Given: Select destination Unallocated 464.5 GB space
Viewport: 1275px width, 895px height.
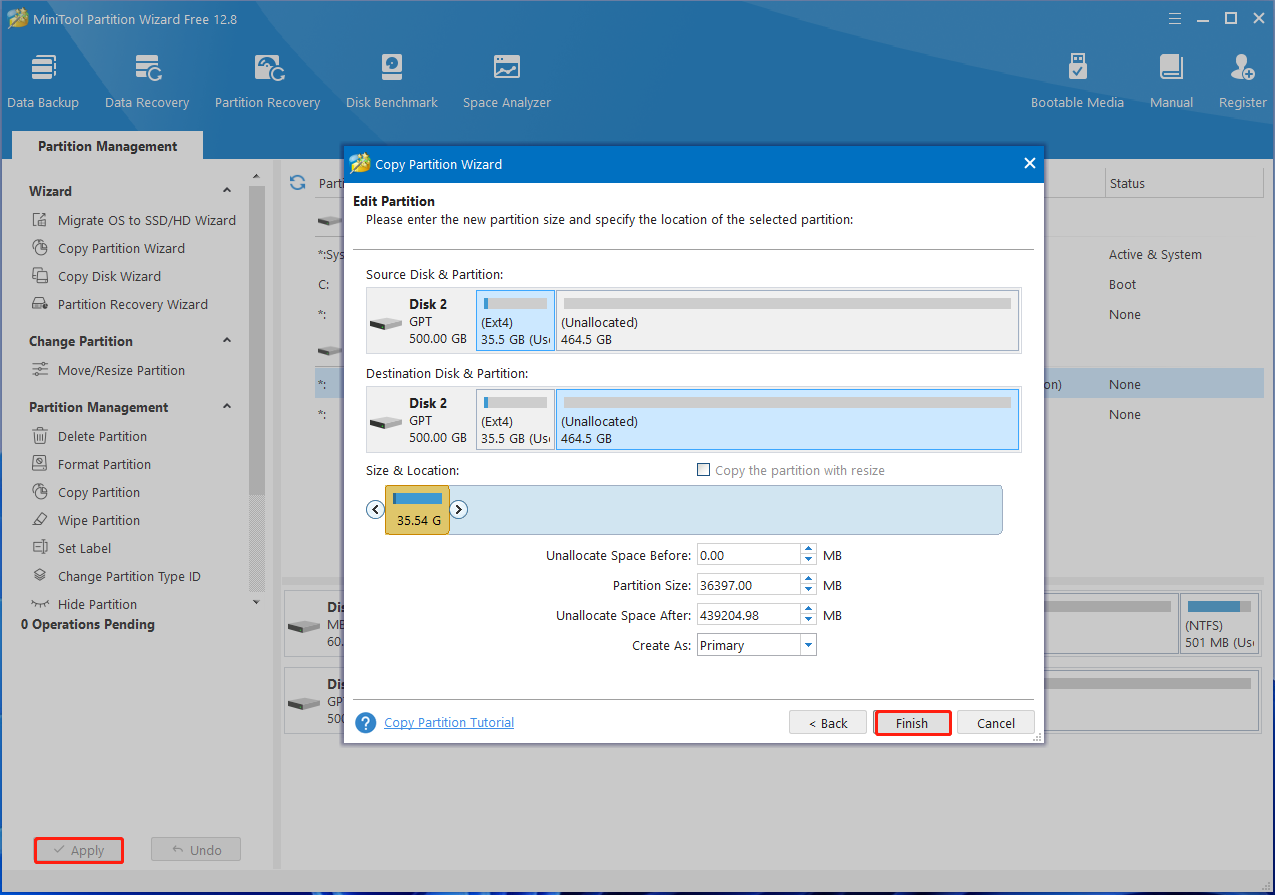Looking at the screenshot, I should pyautogui.click(x=787, y=419).
